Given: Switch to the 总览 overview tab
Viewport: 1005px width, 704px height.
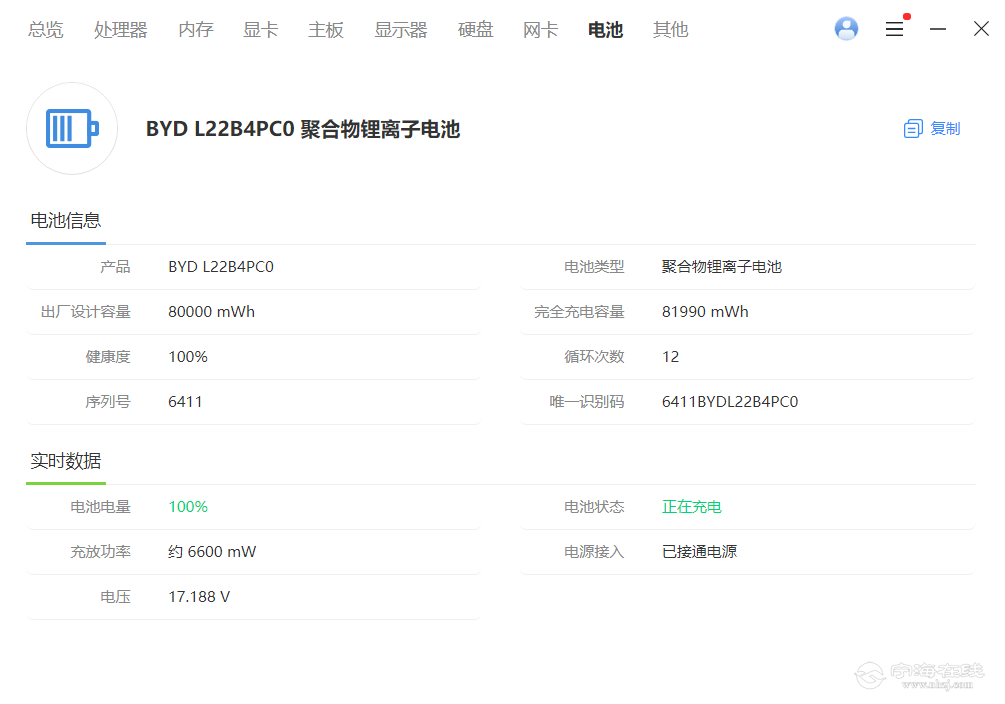Looking at the screenshot, I should 46,29.
